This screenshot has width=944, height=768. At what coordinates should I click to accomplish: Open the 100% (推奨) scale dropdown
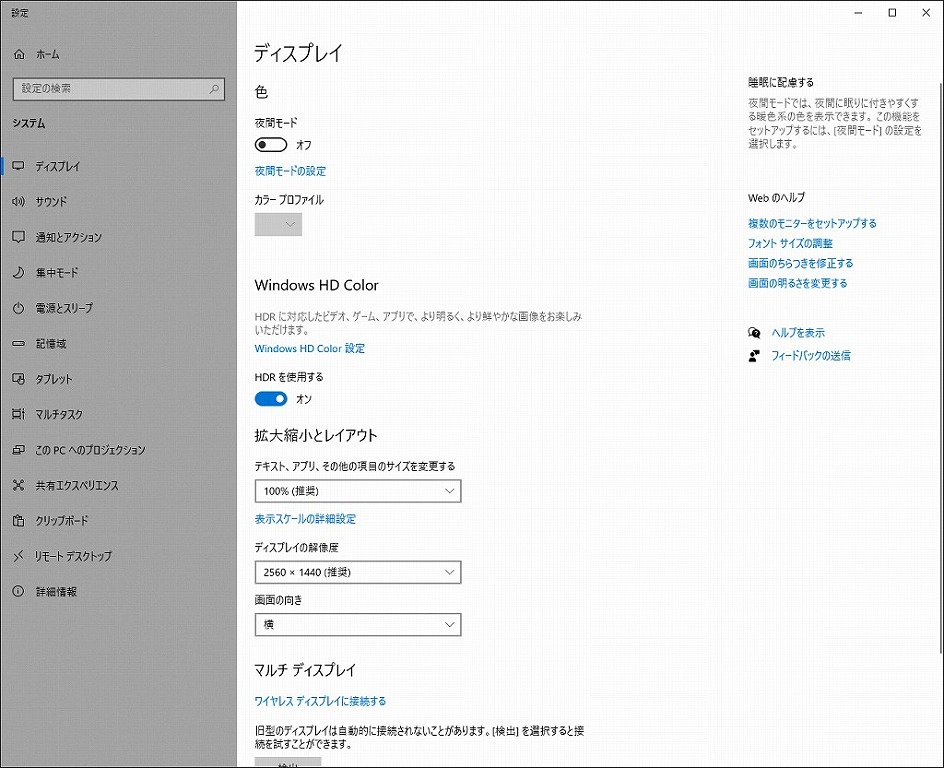(x=358, y=491)
